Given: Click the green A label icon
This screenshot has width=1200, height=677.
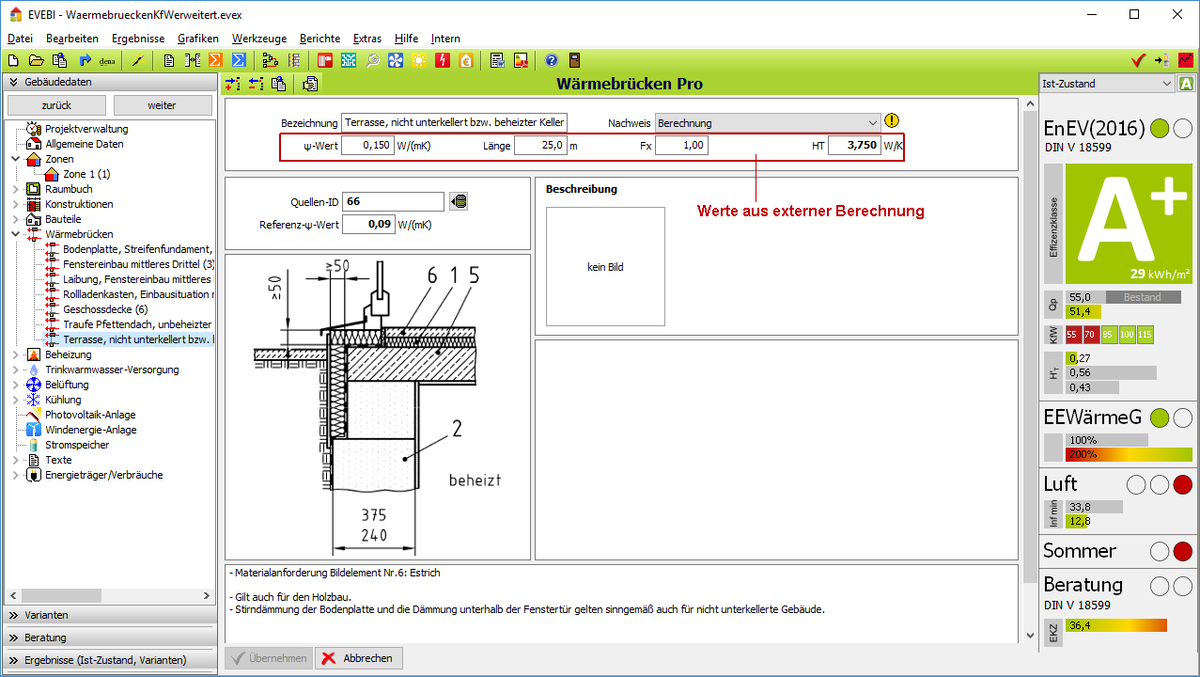Looking at the screenshot, I should (x=1186, y=84).
